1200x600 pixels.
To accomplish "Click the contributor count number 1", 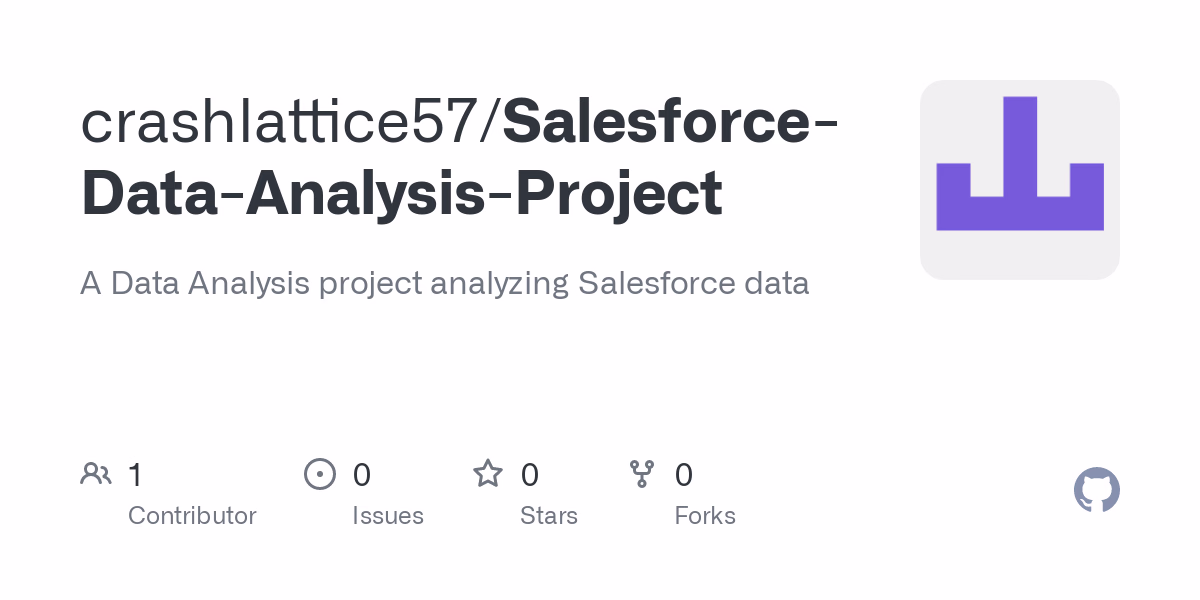I will (135, 474).
